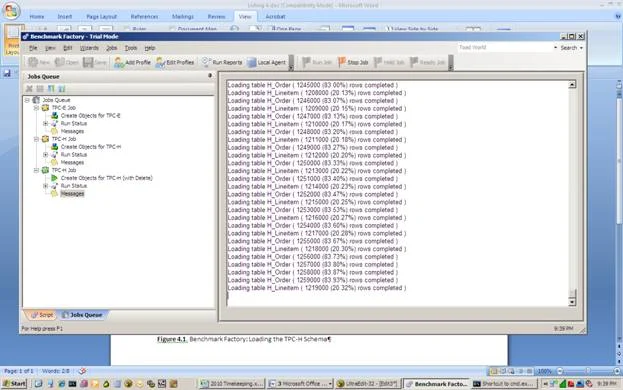Screen dimensions: 623x390
Task: Click the second icon in Jobs Queue panel toolbar
Action: point(40,89)
